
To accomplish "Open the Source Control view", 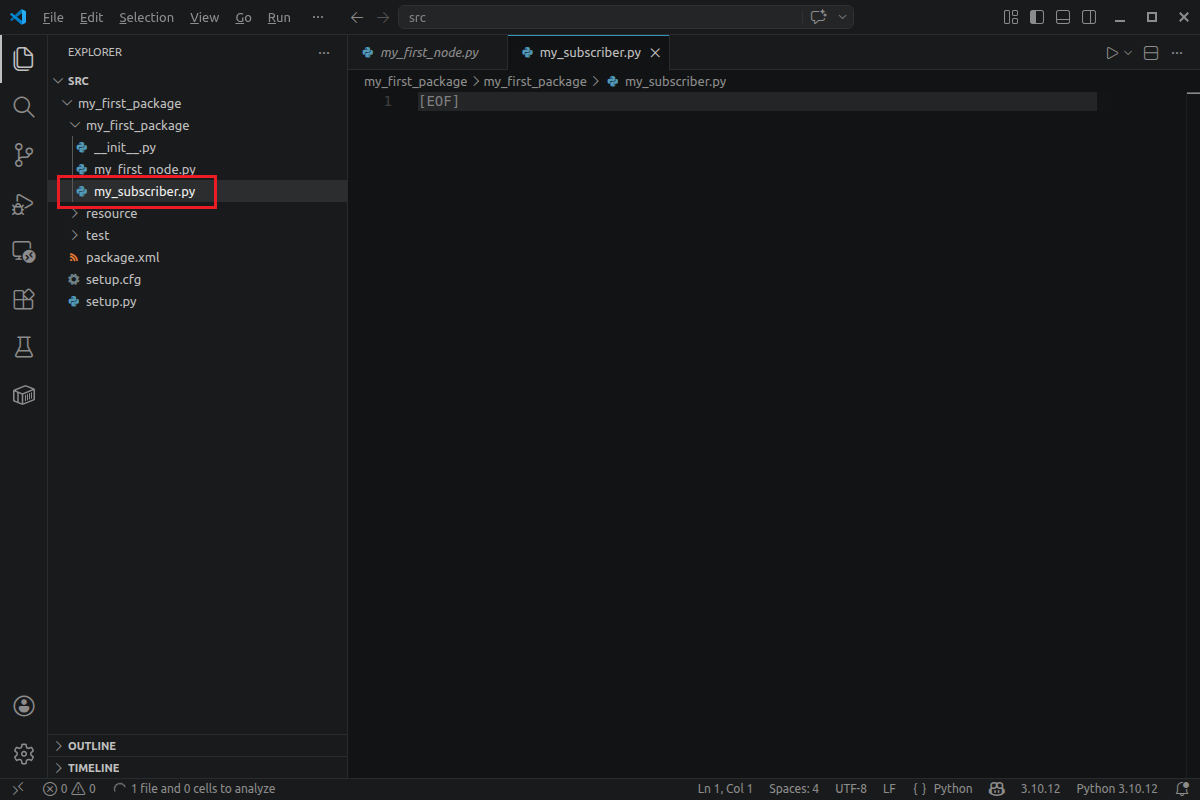I will coord(24,154).
